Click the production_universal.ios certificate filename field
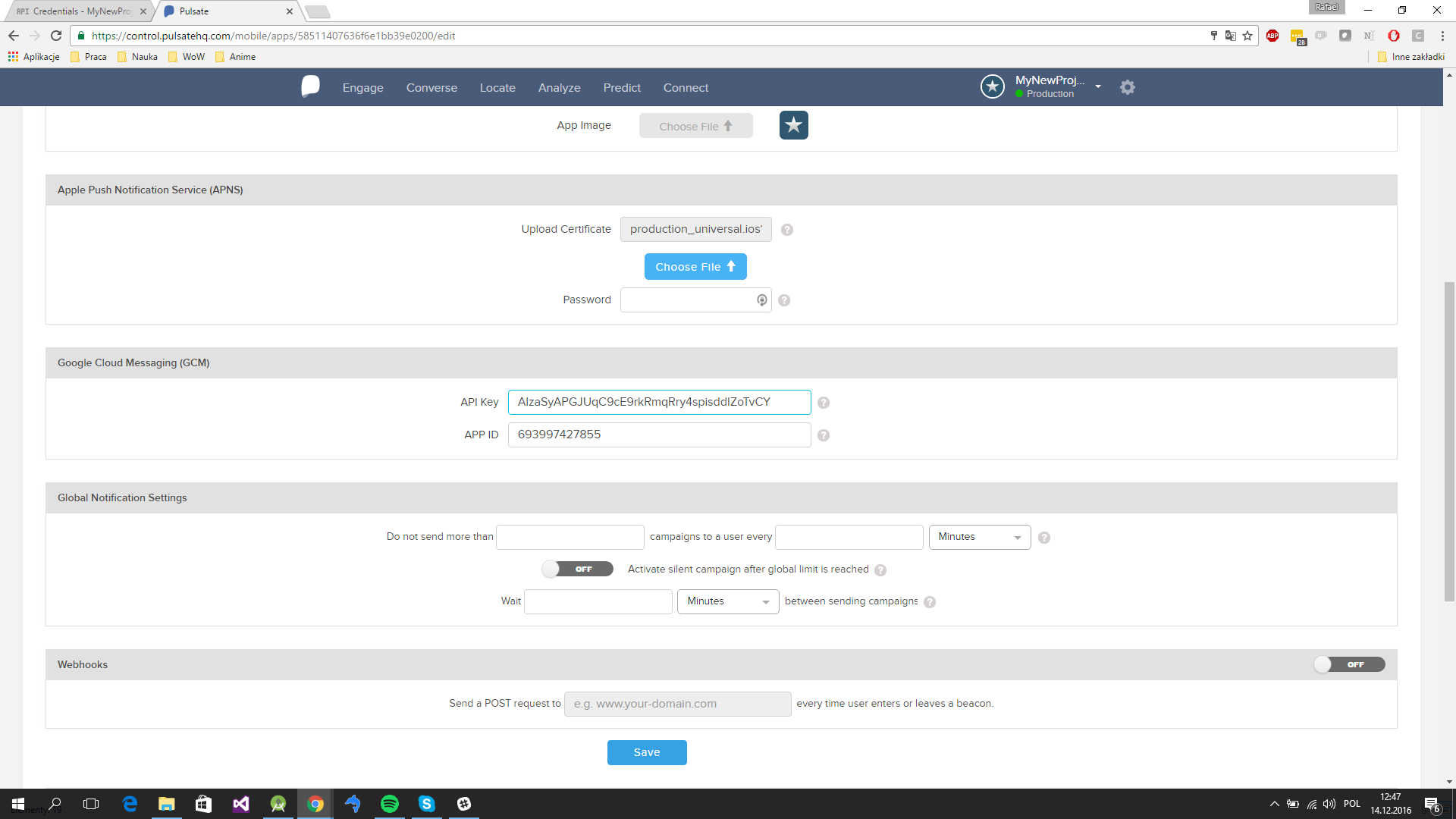The image size is (1456, 819). [x=695, y=229]
